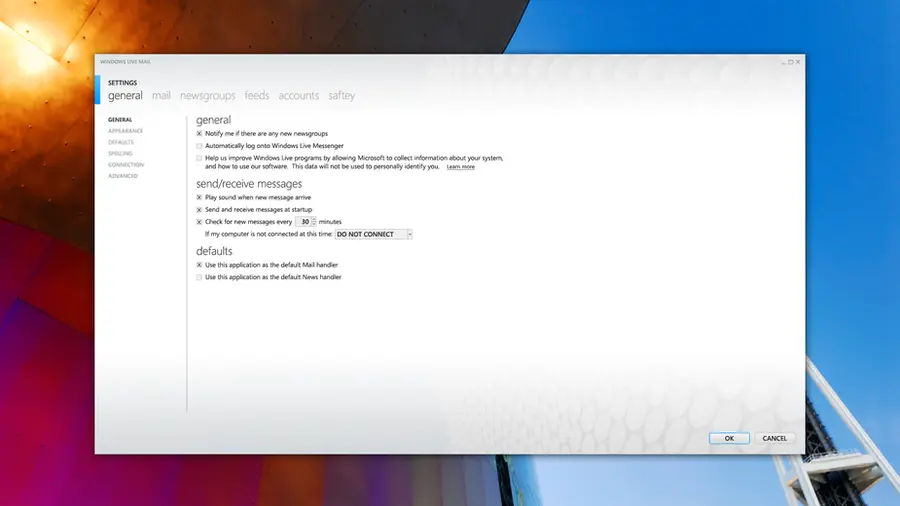Maximize the Windows Live Mail window

790,62
